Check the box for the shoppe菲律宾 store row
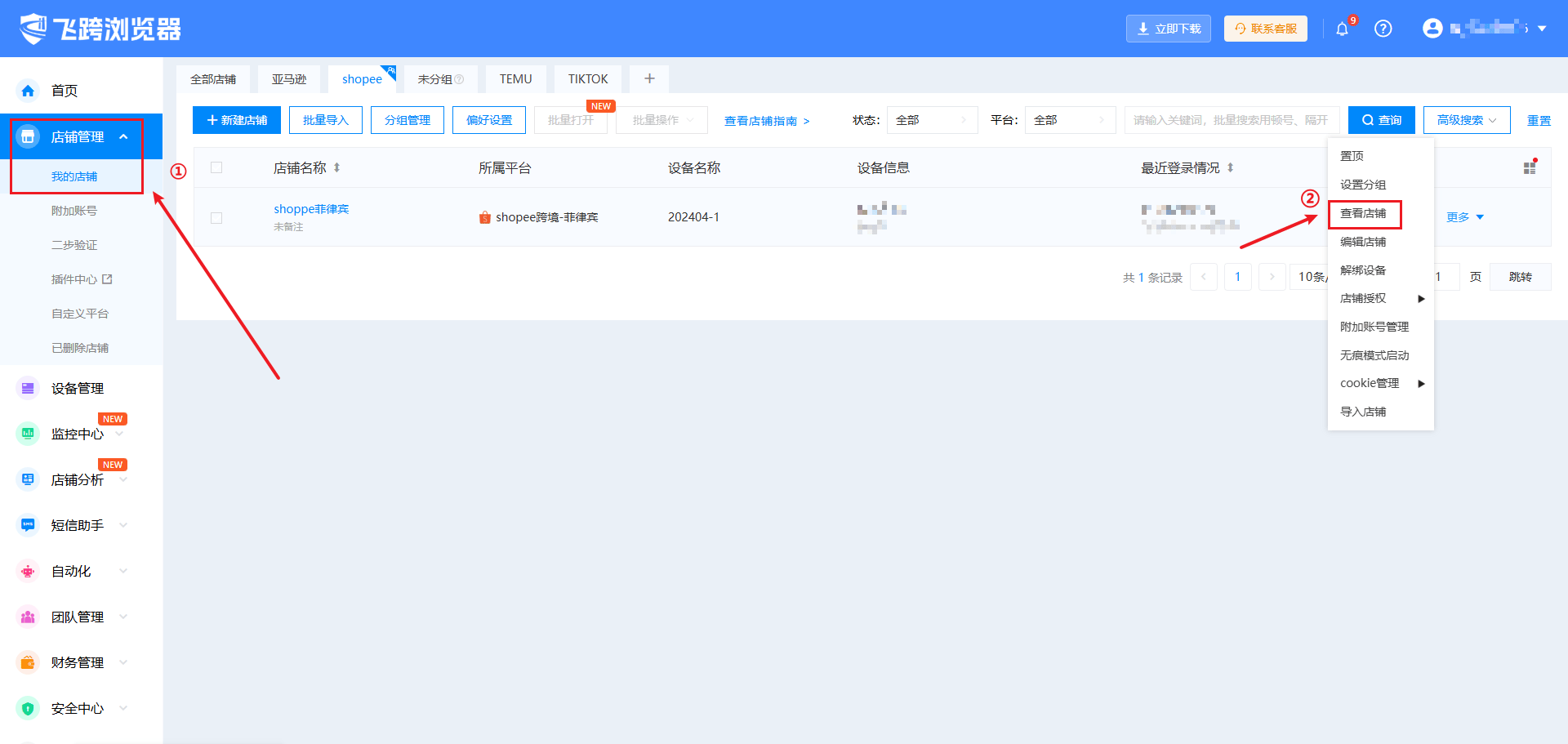 pos(216,218)
